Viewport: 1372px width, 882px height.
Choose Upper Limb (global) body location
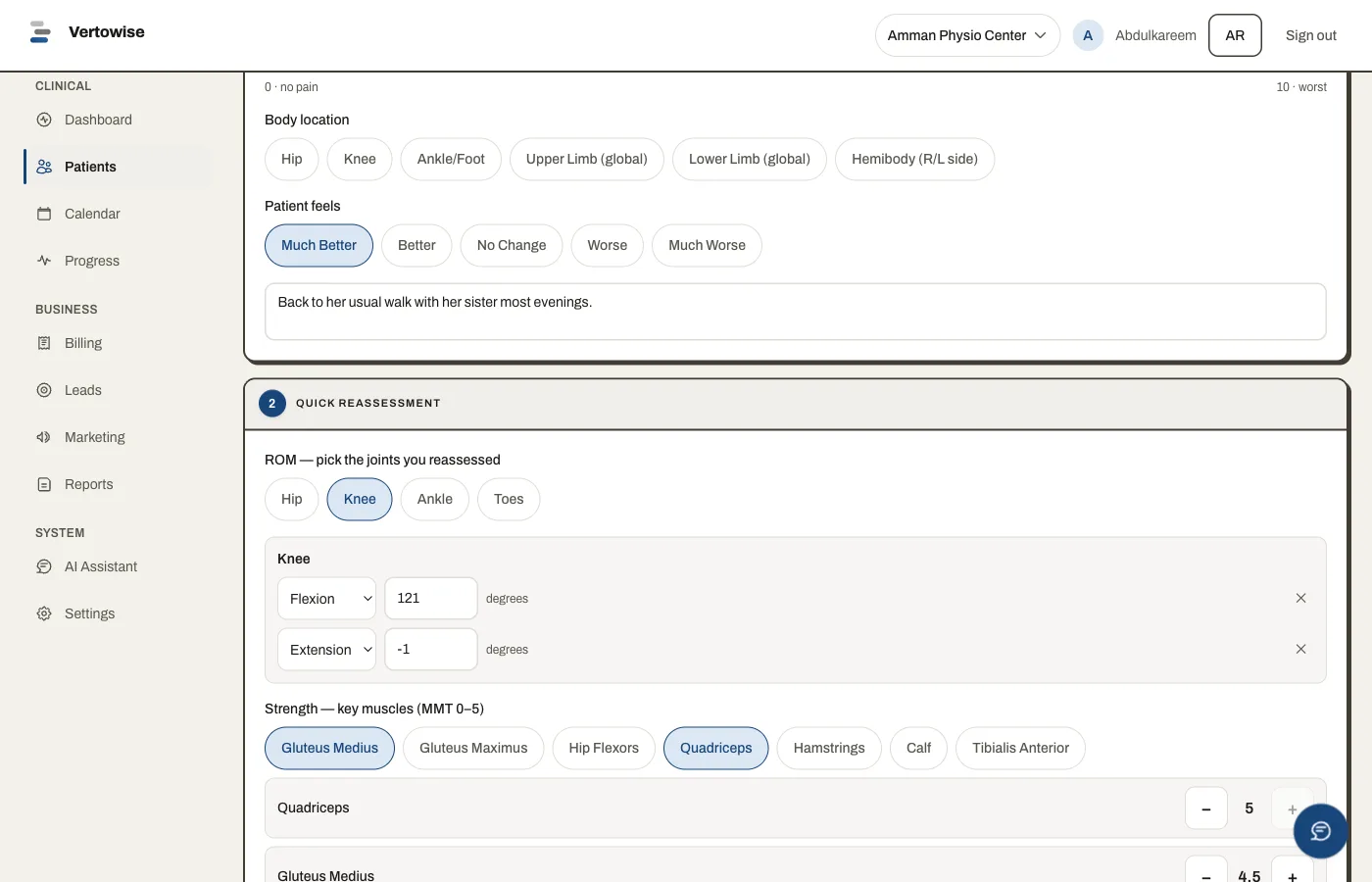[587, 159]
